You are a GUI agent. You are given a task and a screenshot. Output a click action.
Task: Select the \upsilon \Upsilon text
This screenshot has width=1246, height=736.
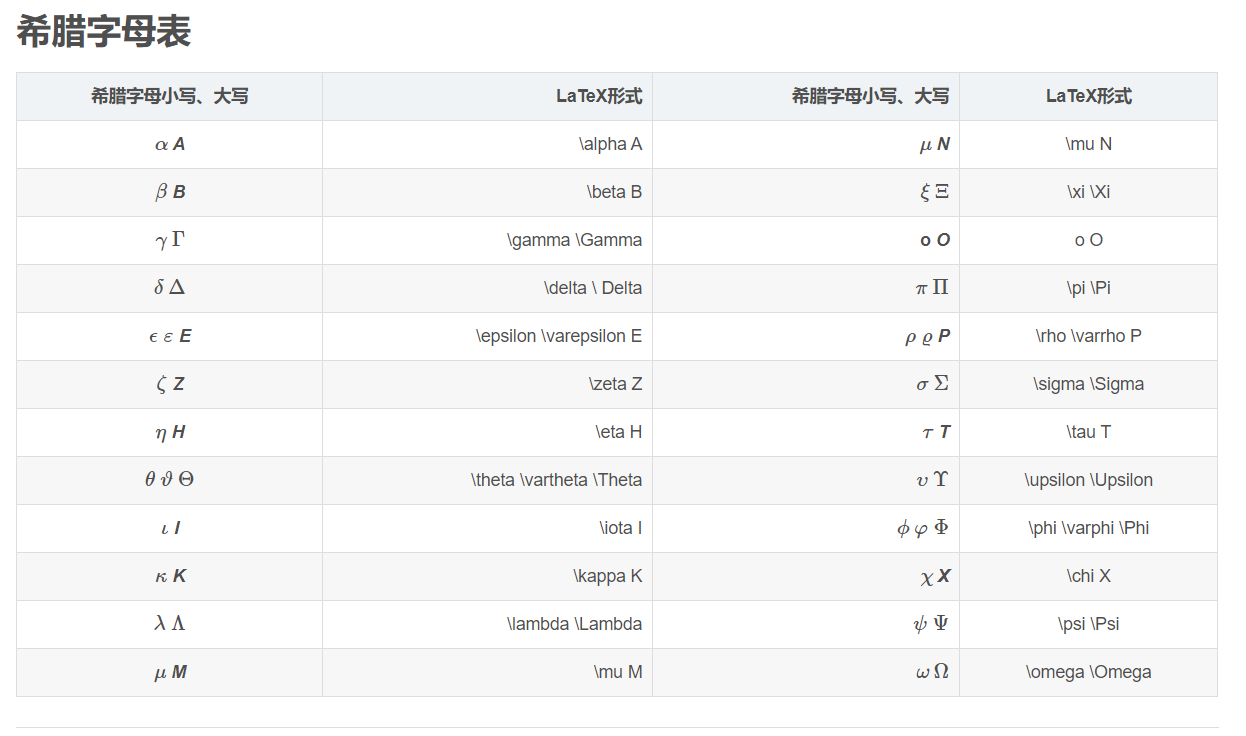(x=1089, y=480)
